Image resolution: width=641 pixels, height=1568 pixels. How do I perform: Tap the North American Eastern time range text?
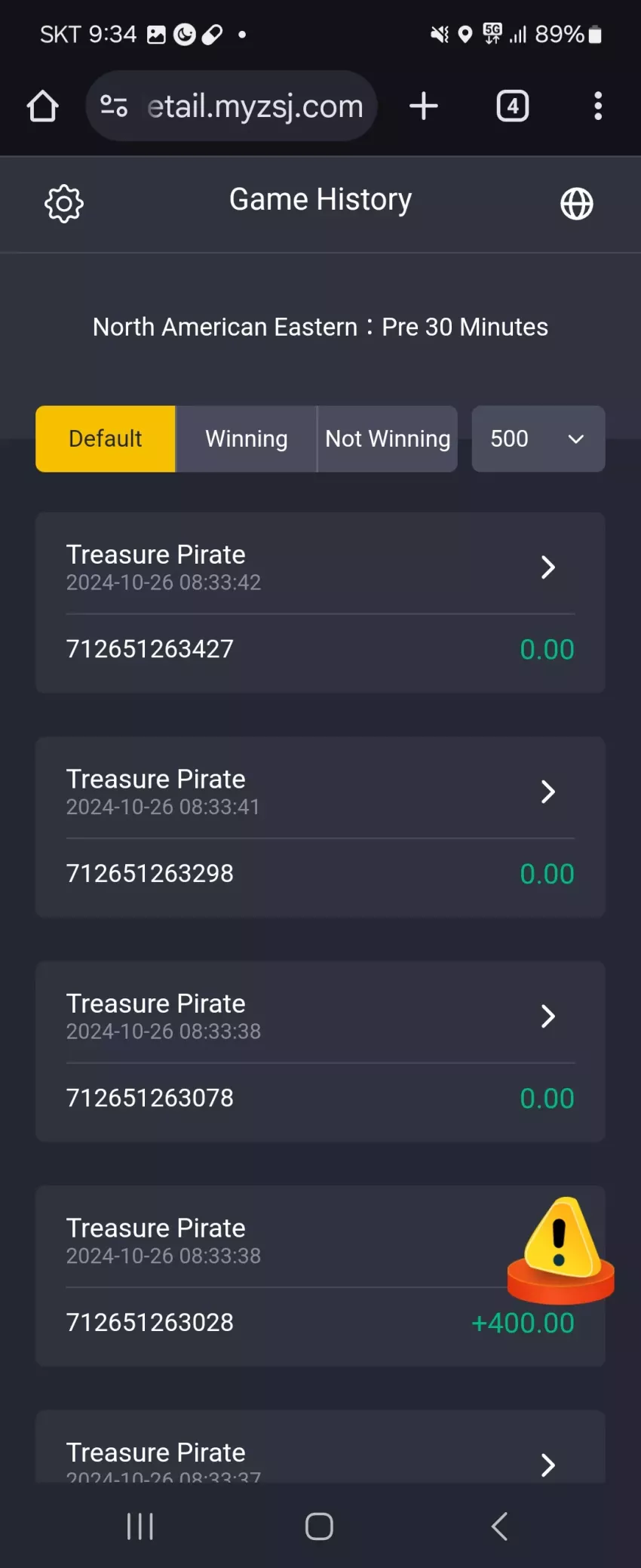(x=320, y=327)
